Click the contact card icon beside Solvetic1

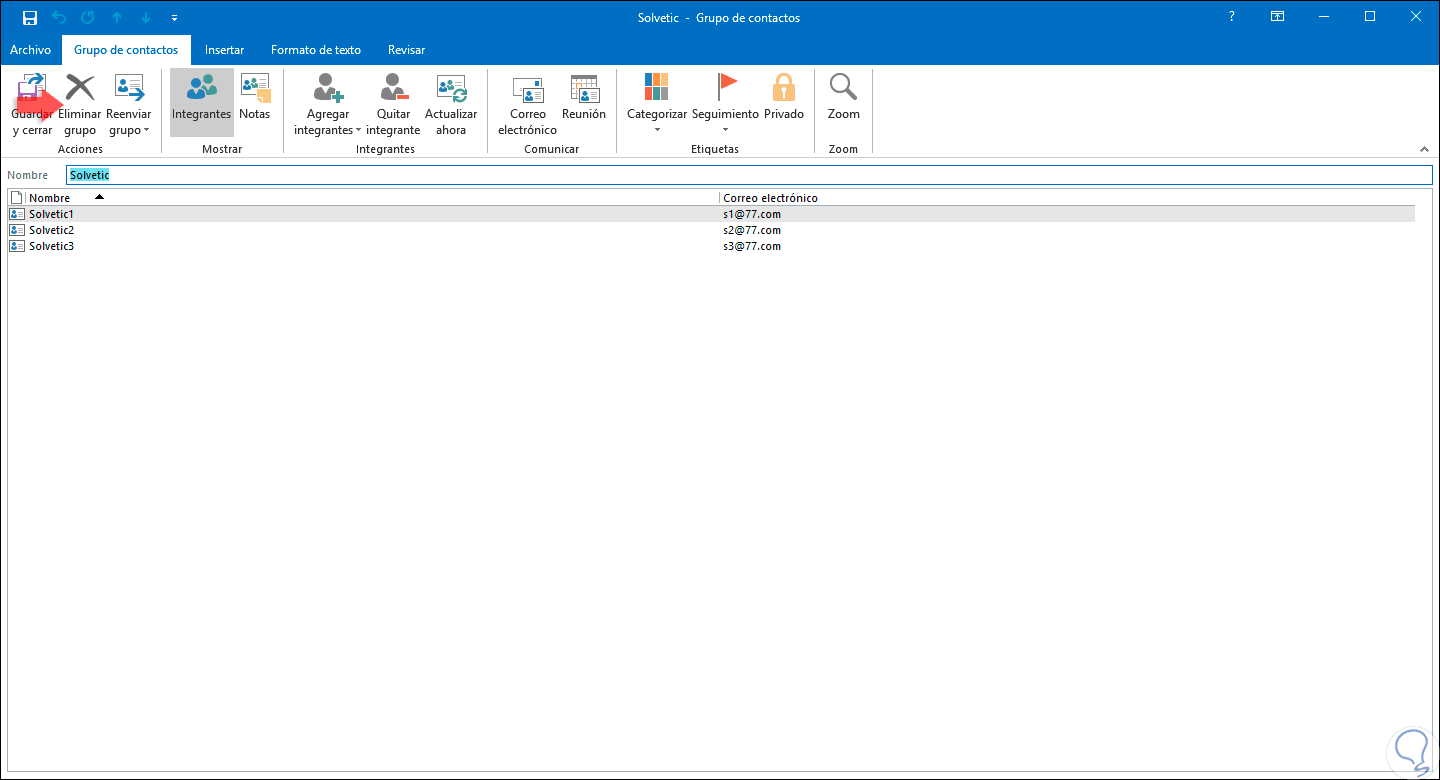tap(16, 214)
